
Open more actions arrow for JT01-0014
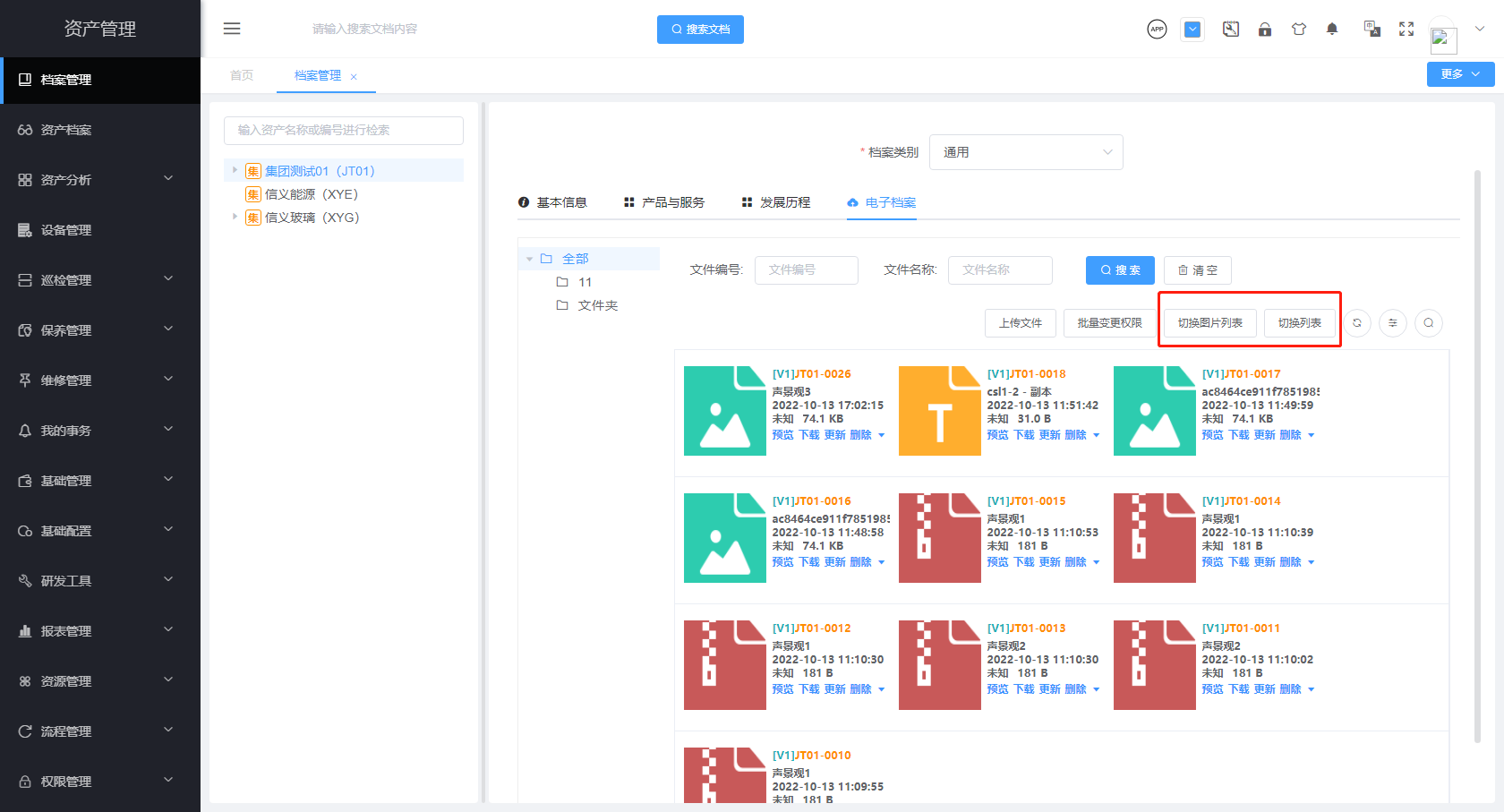pyautogui.click(x=1311, y=562)
